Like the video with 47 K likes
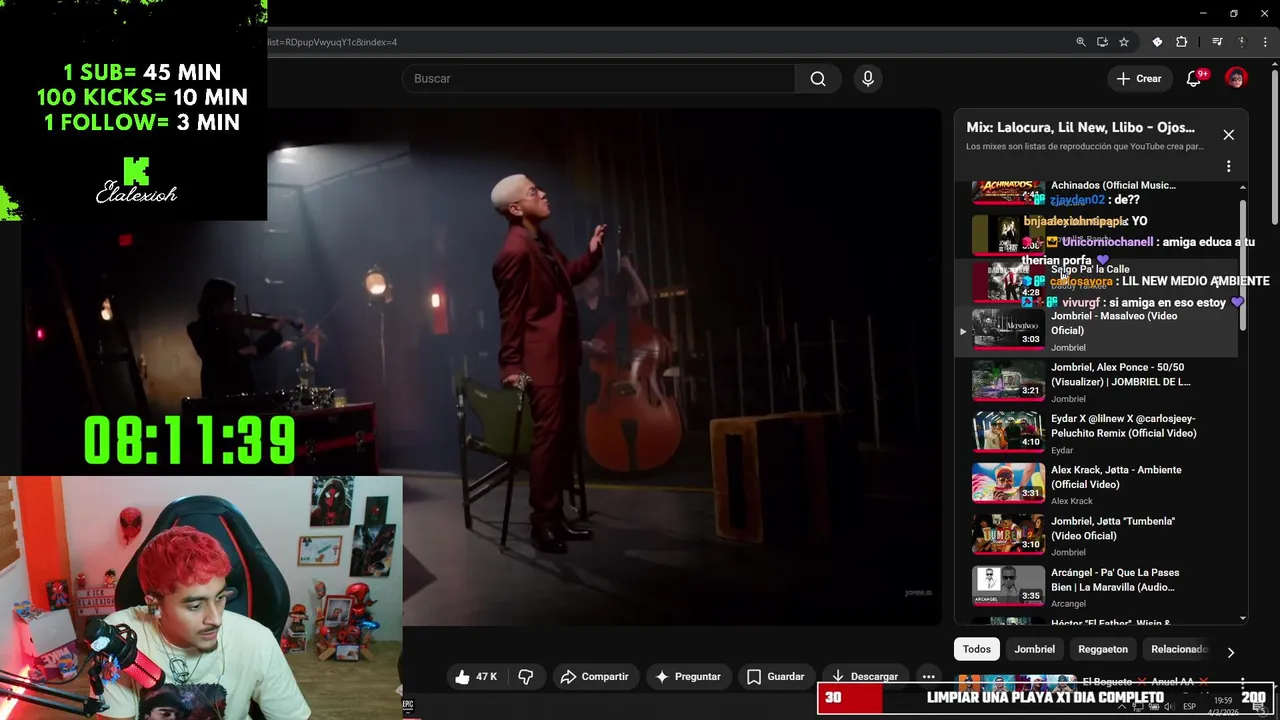This screenshot has width=1280, height=720. pyautogui.click(x=476, y=677)
